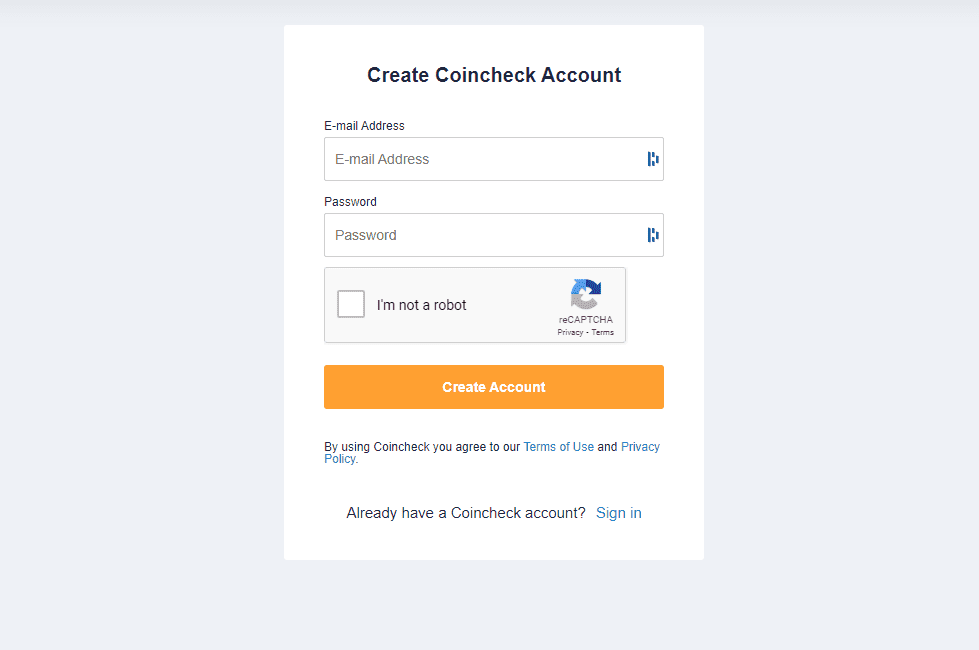Viewport: 979px width, 650px height.
Task: Click the autofill icon inside E-mail Address field
Action: point(653,158)
